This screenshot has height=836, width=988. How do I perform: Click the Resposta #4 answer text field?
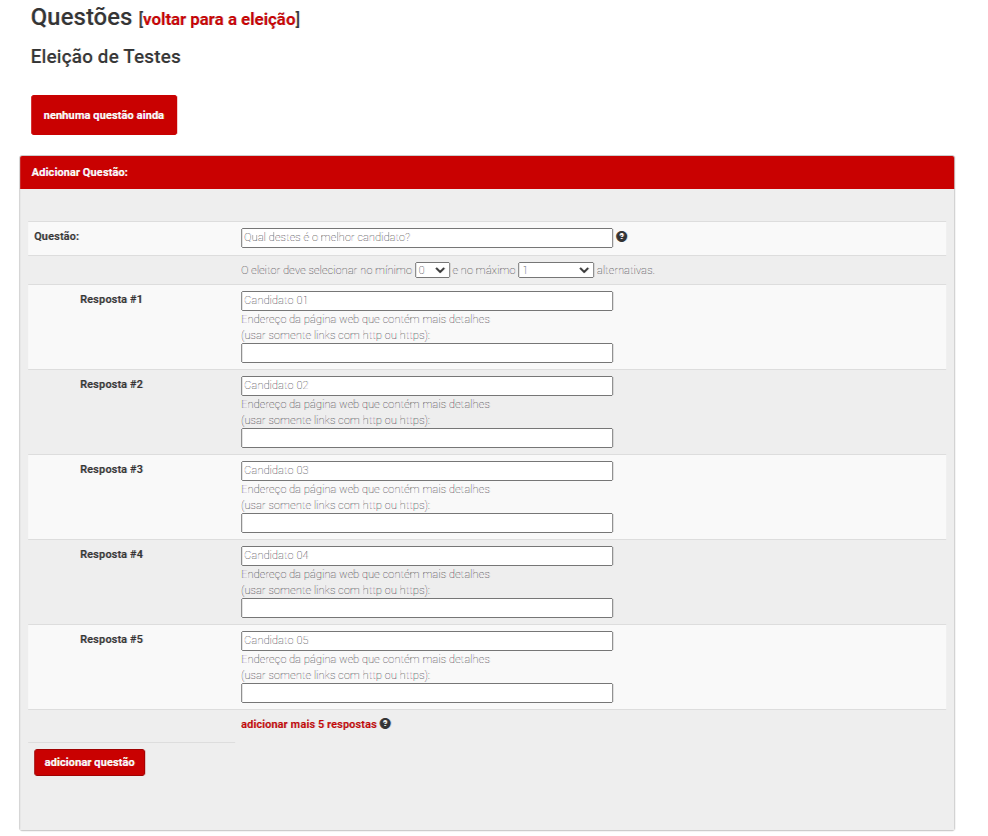click(426, 556)
